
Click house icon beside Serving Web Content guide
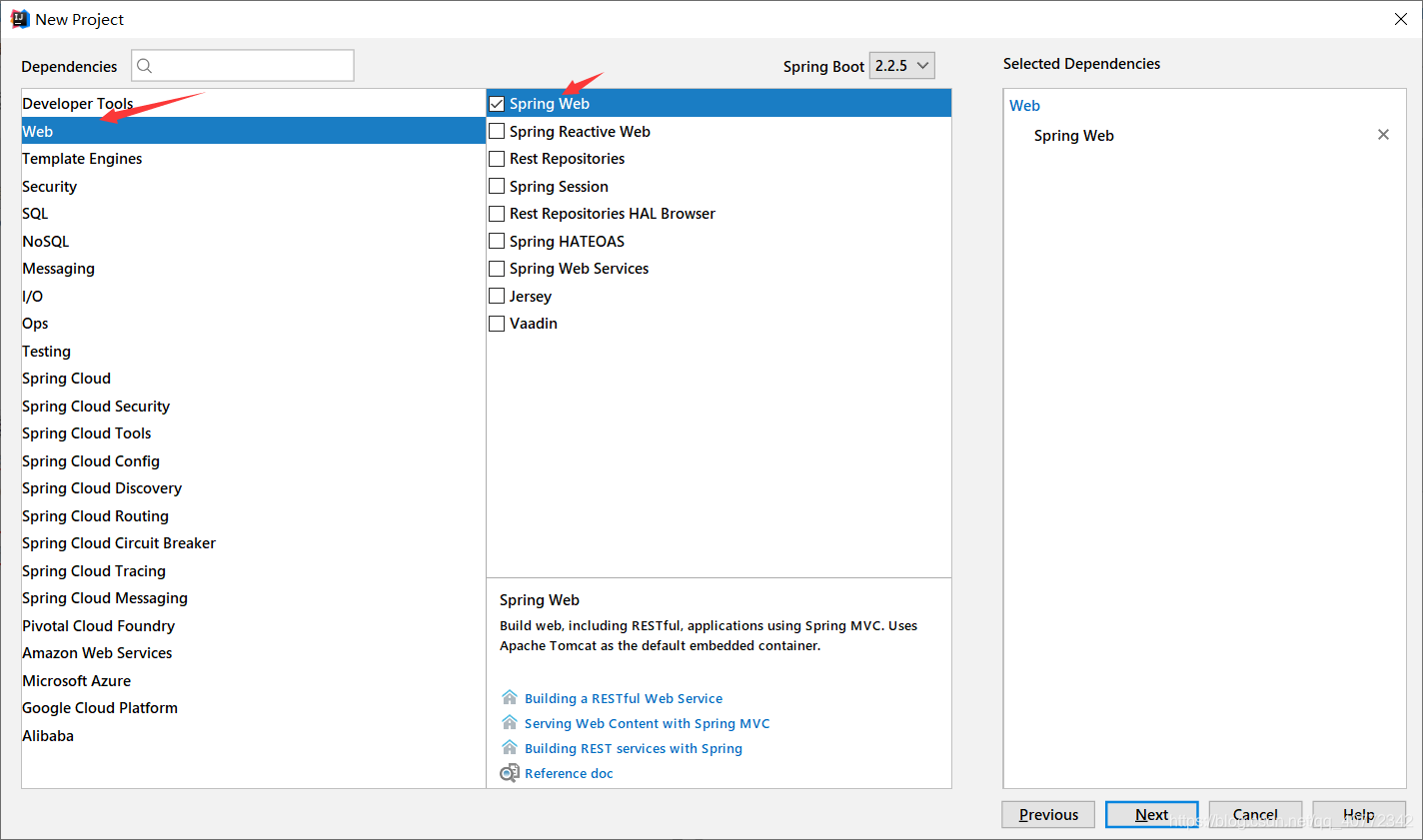(510, 722)
